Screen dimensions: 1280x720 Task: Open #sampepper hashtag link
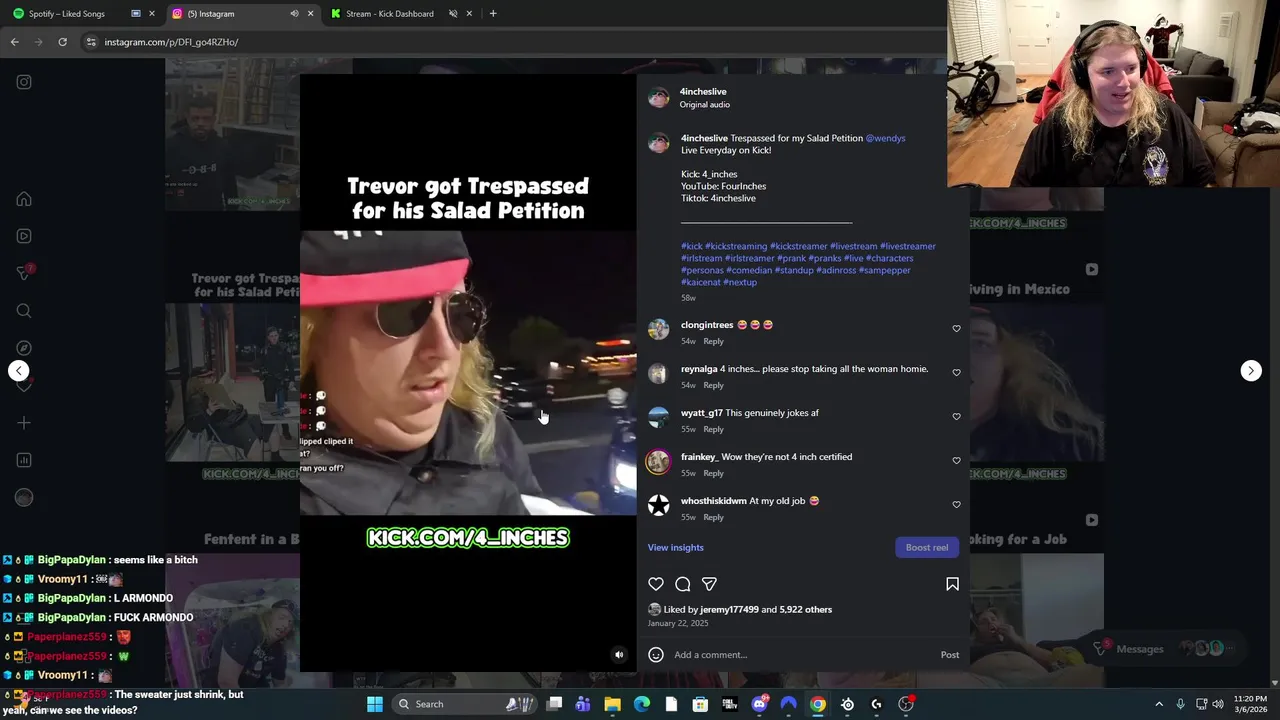885,270
